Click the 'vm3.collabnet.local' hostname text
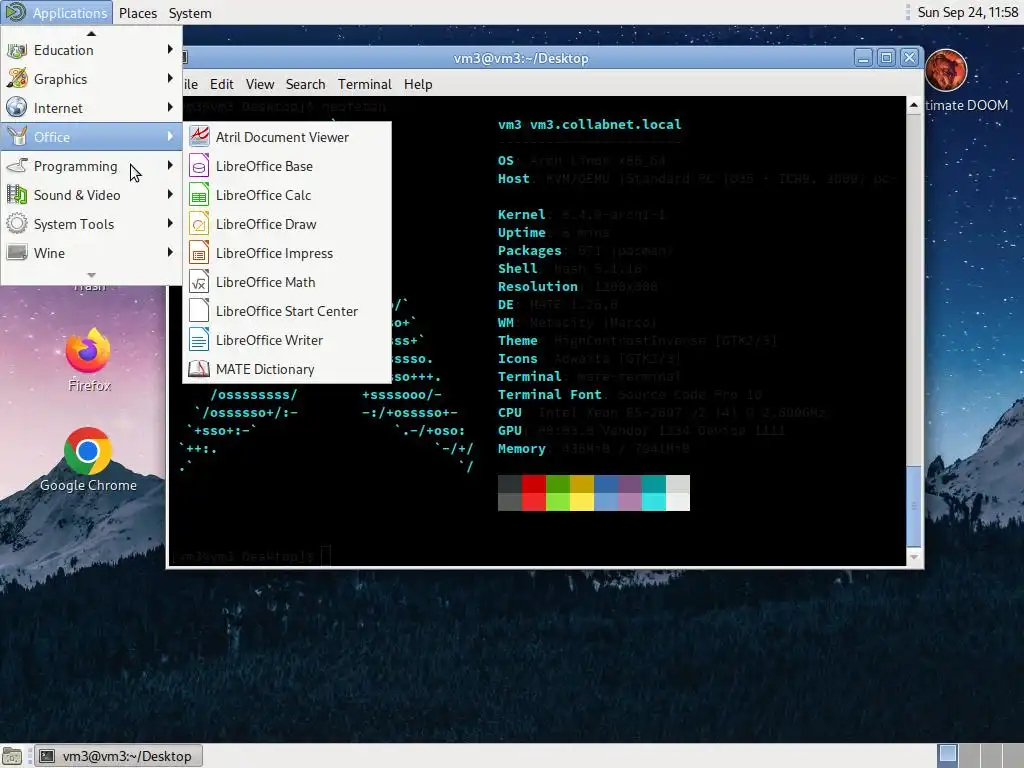Viewport: 1024px width, 768px height. coord(605,124)
